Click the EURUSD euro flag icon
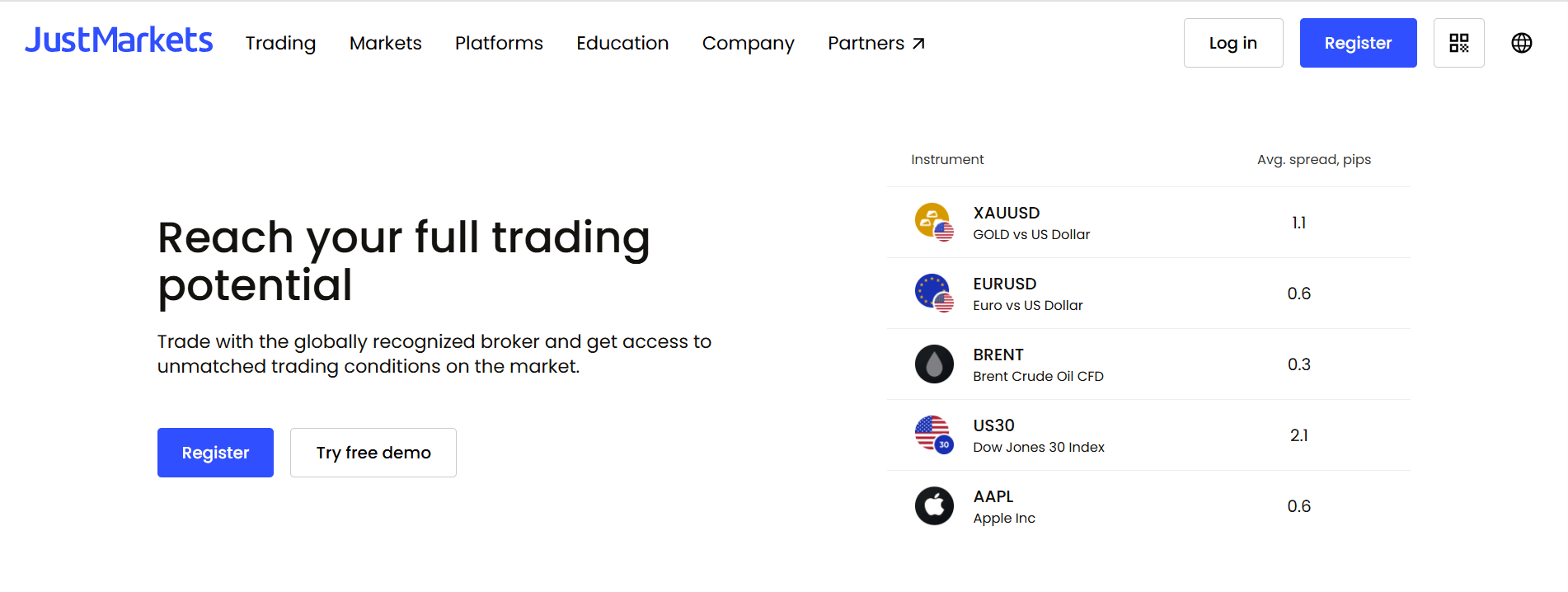This screenshot has height=592, width=1568. (934, 294)
